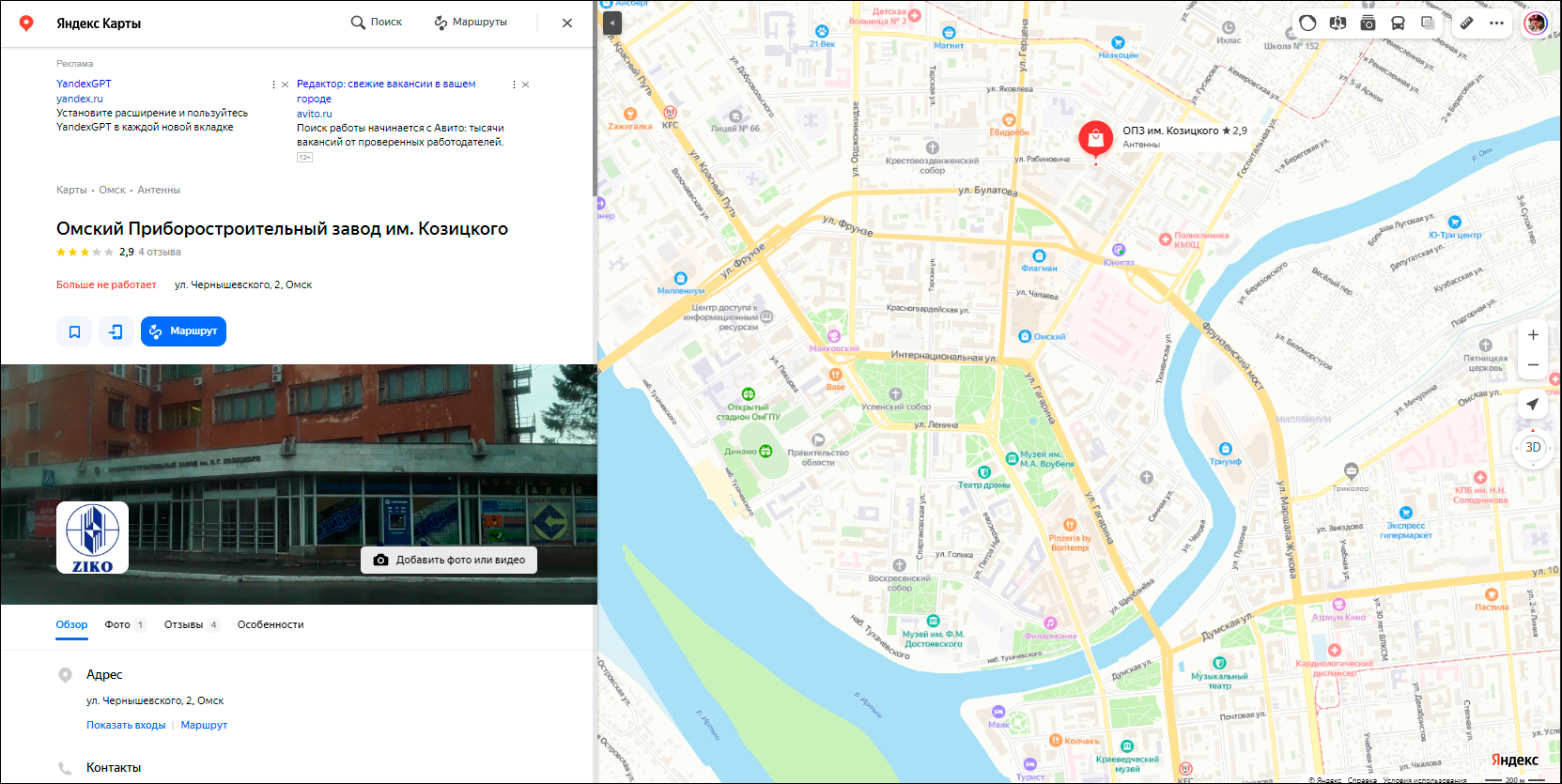1562x784 pixels.
Task: Open the user profile avatar
Action: coord(1536,23)
